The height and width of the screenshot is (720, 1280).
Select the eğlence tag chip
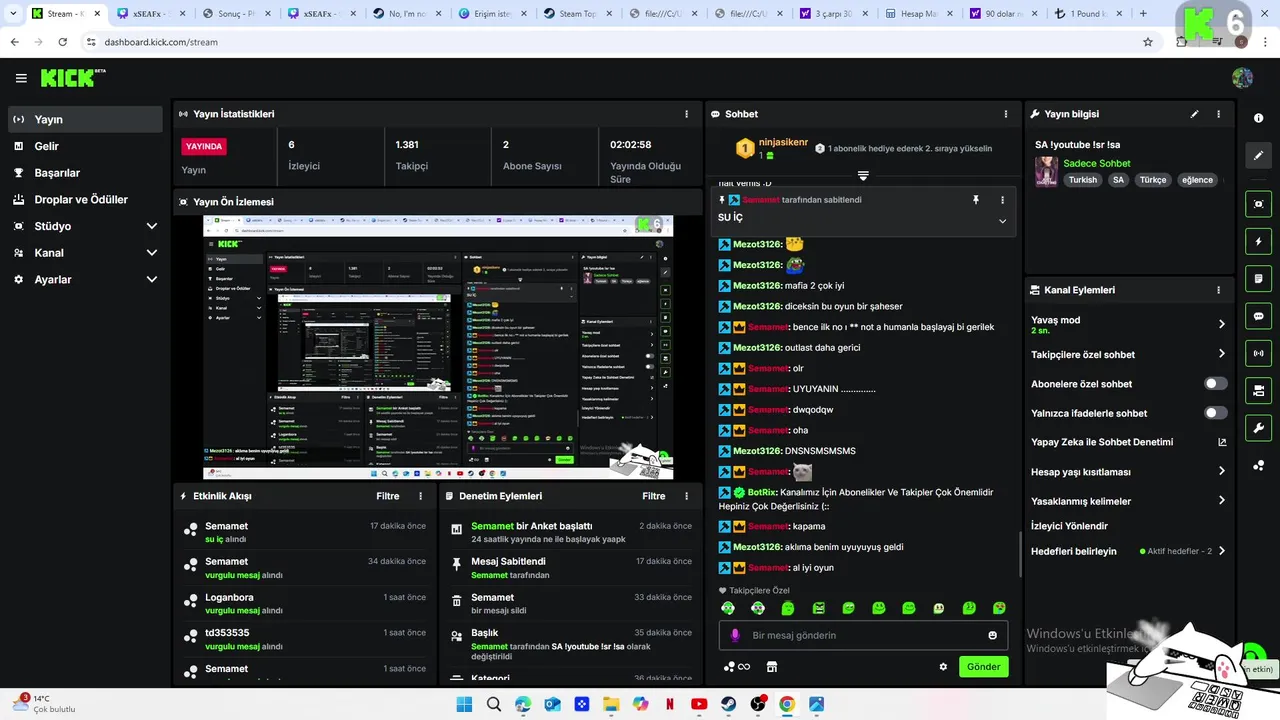tap(1197, 180)
